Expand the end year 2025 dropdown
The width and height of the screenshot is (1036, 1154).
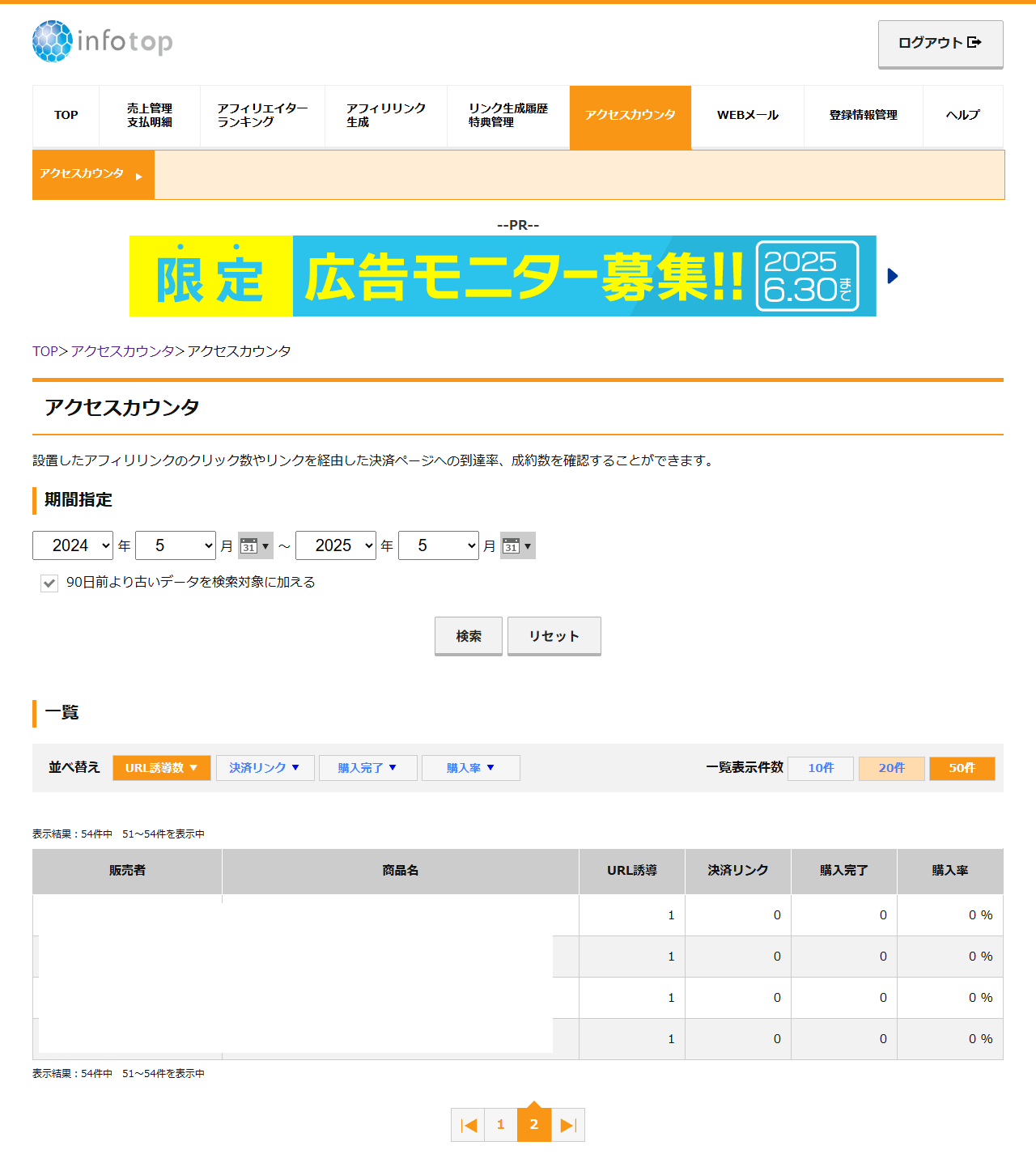coord(336,546)
